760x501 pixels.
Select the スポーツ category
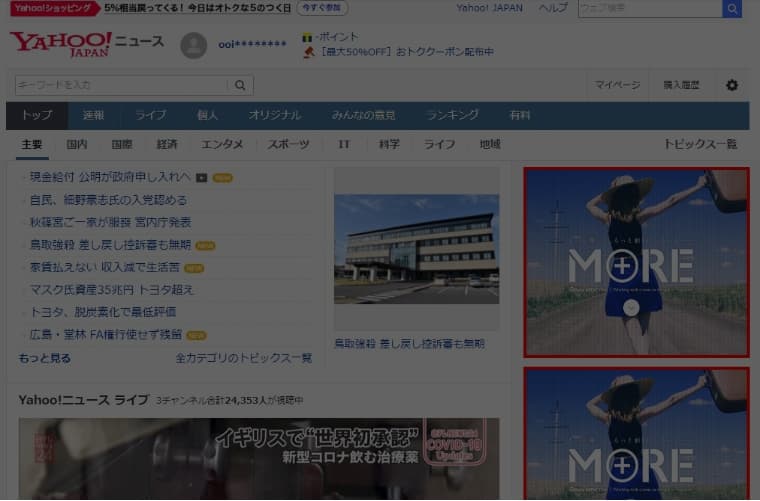(288, 144)
